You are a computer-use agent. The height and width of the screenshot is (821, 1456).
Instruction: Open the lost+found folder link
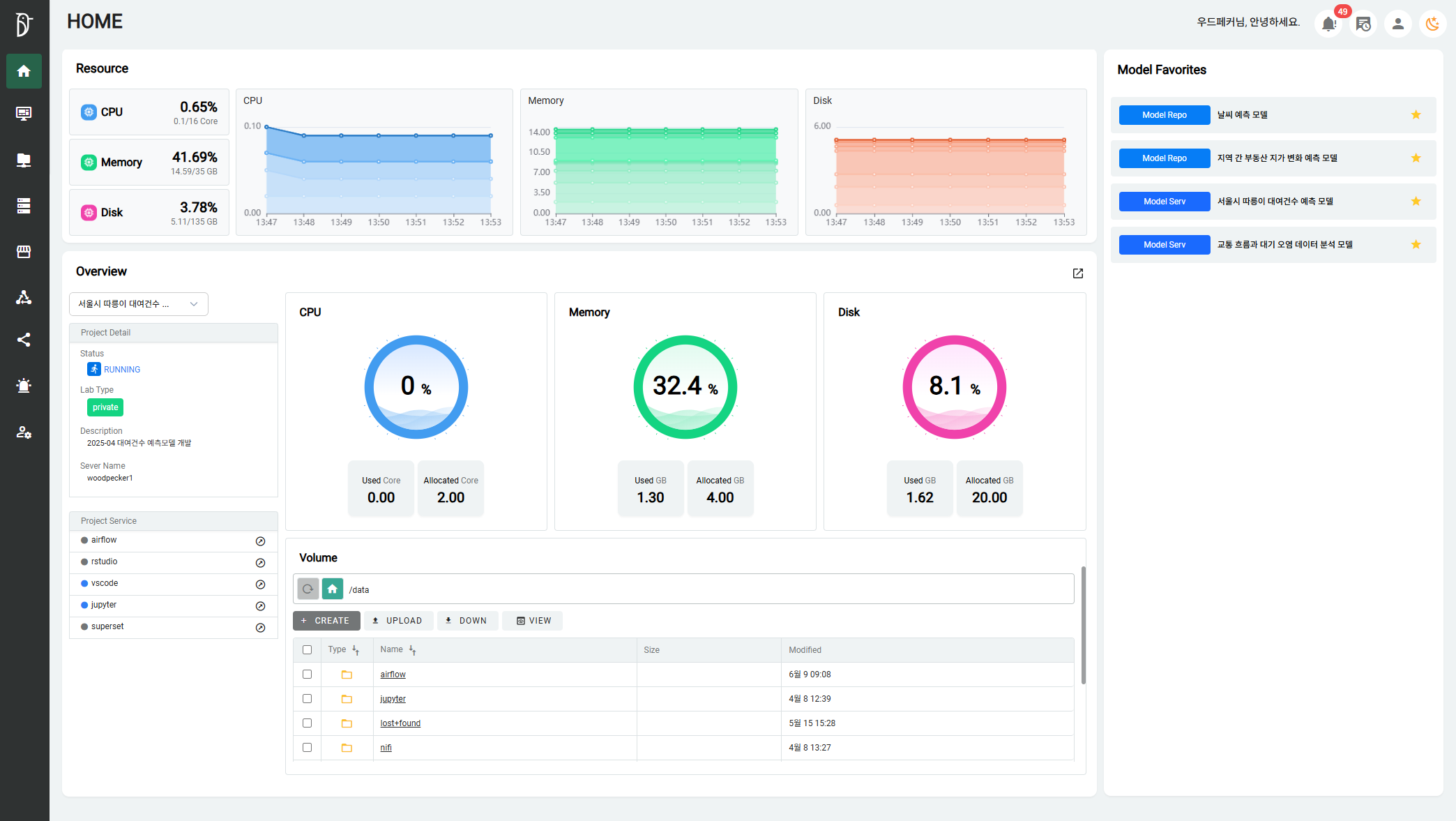point(400,723)
